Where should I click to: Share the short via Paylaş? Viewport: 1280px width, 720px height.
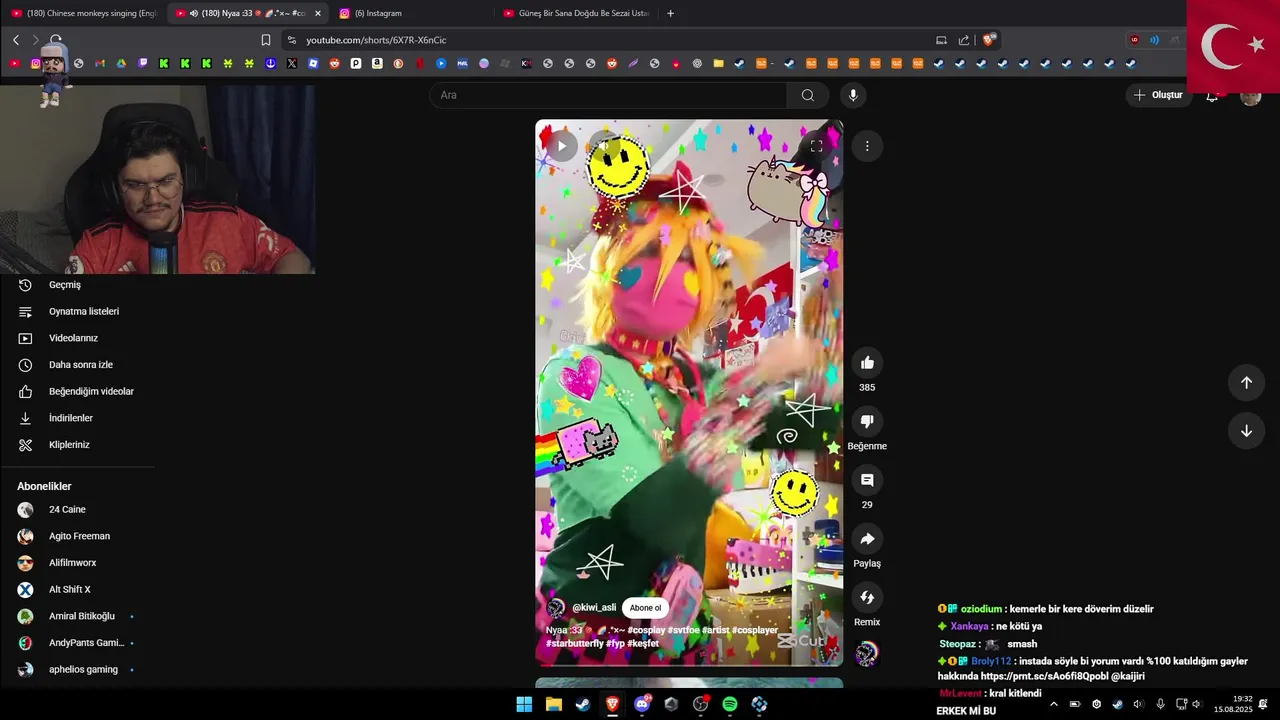tap(867, 539)
